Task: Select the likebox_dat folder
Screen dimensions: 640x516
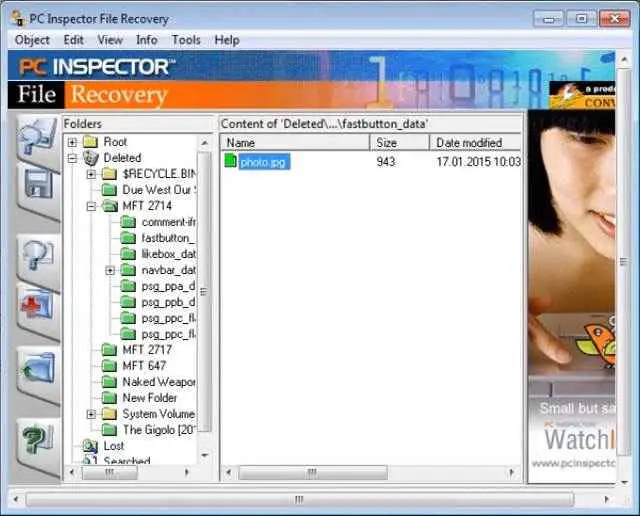Action: [x=169, y=254]
